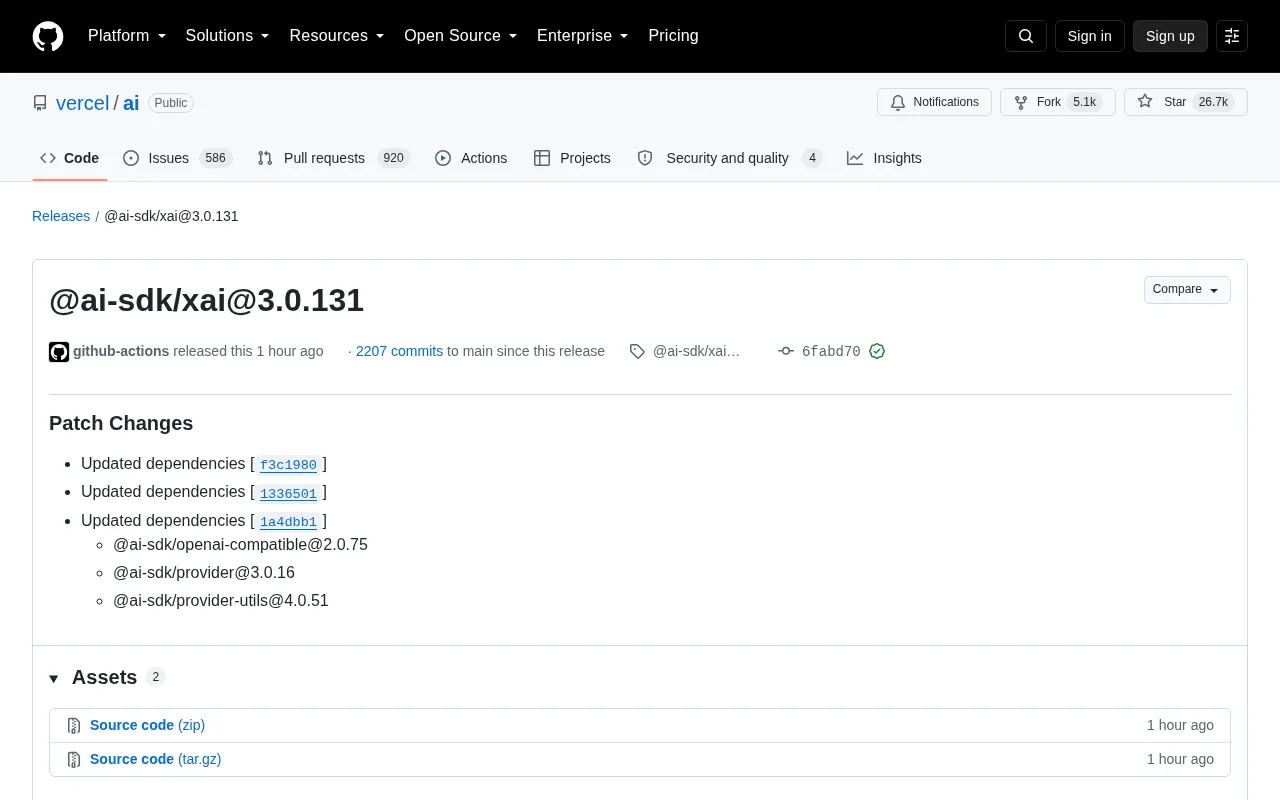Click the search magnifier icon
This screenshot has width=1280, height=800.
1026,36
